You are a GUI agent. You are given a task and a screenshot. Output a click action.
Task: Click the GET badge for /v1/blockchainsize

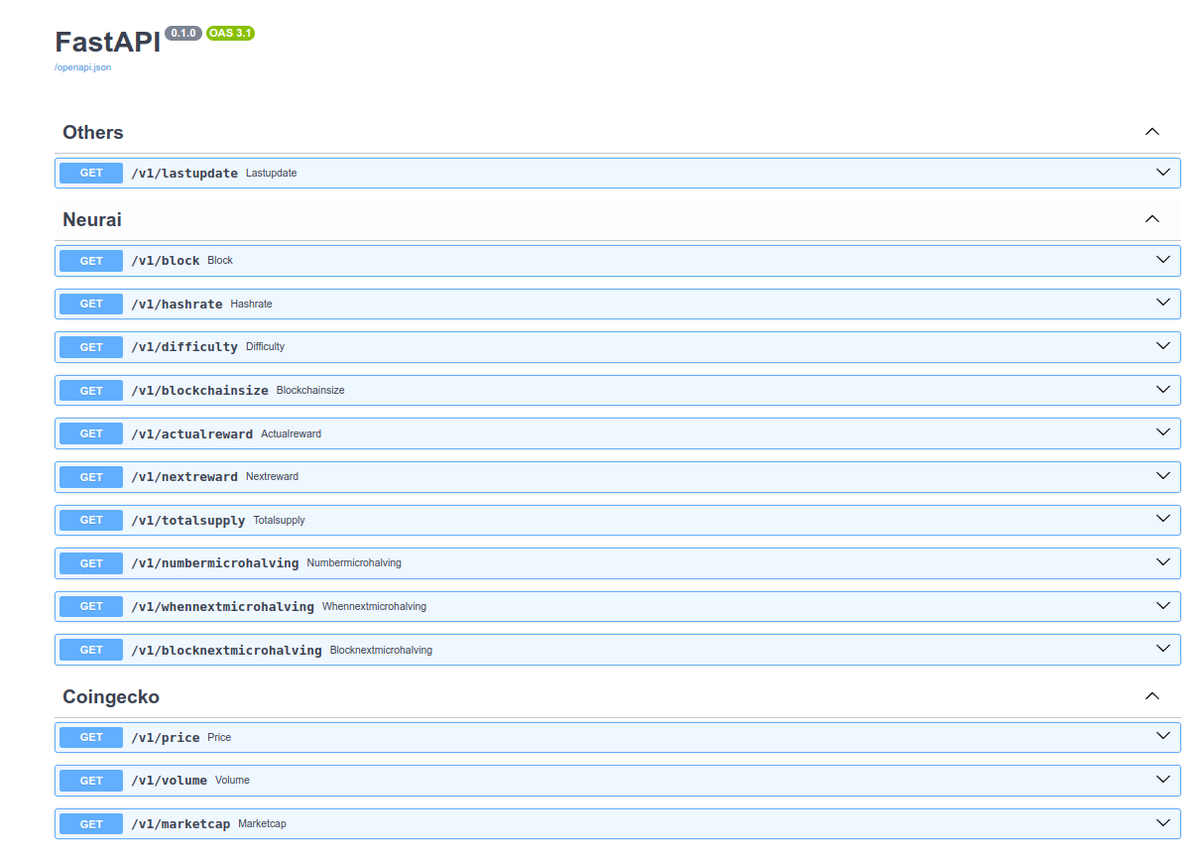pyautogui.click(x=91, y=390)
